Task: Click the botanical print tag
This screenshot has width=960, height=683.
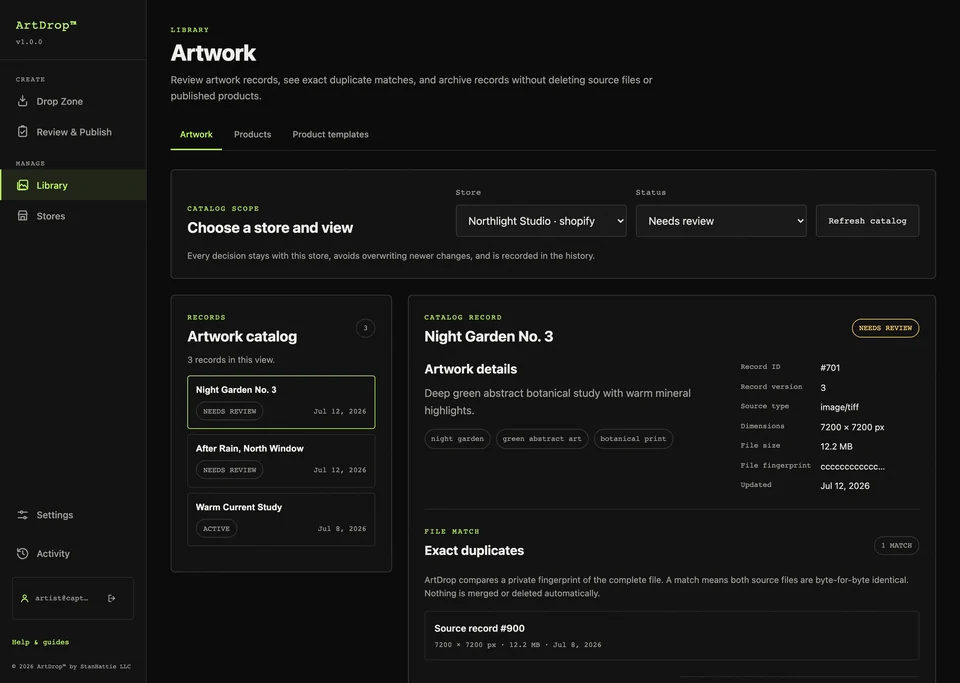Action: click(633, 439)
